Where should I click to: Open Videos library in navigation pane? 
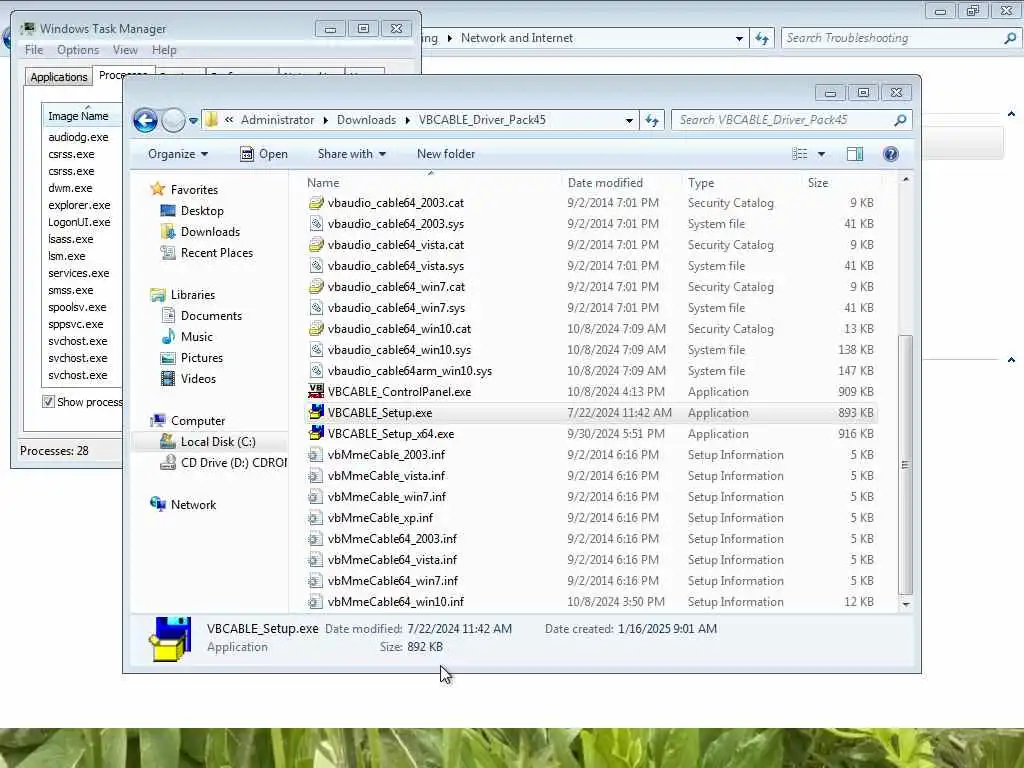coord(198,379)
